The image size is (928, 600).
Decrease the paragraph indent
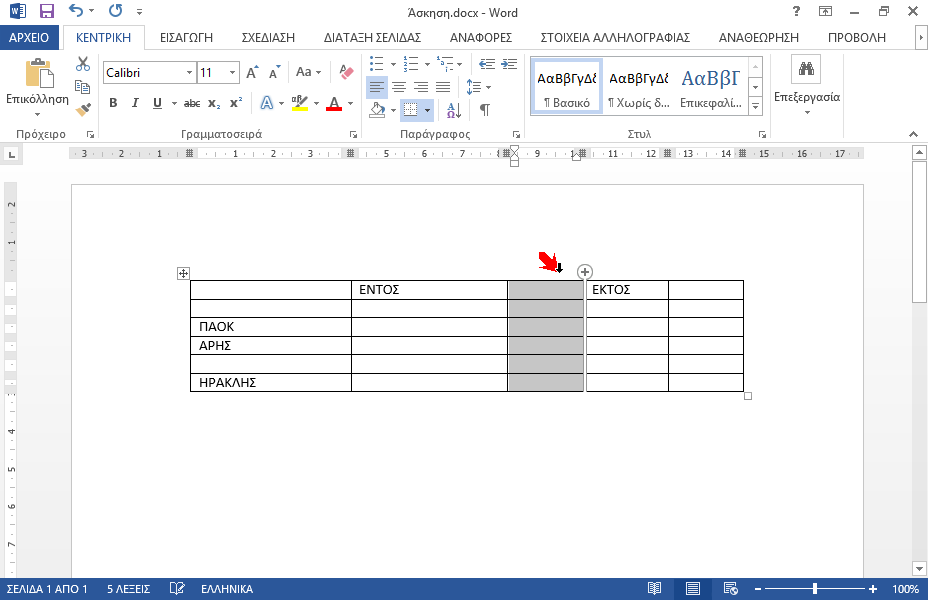[486, 64]
